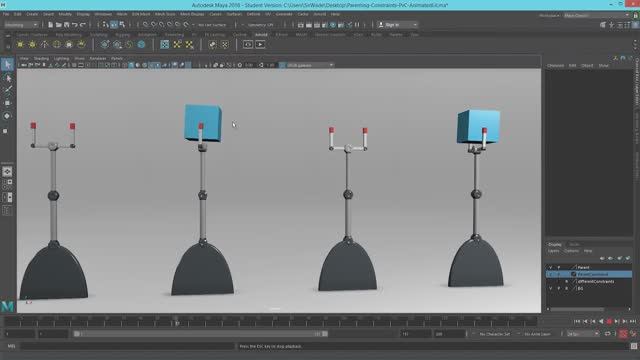Click the blue sphere Arnold shelf icon
This screenshot has width=640, height=360.
click(141, 44)
